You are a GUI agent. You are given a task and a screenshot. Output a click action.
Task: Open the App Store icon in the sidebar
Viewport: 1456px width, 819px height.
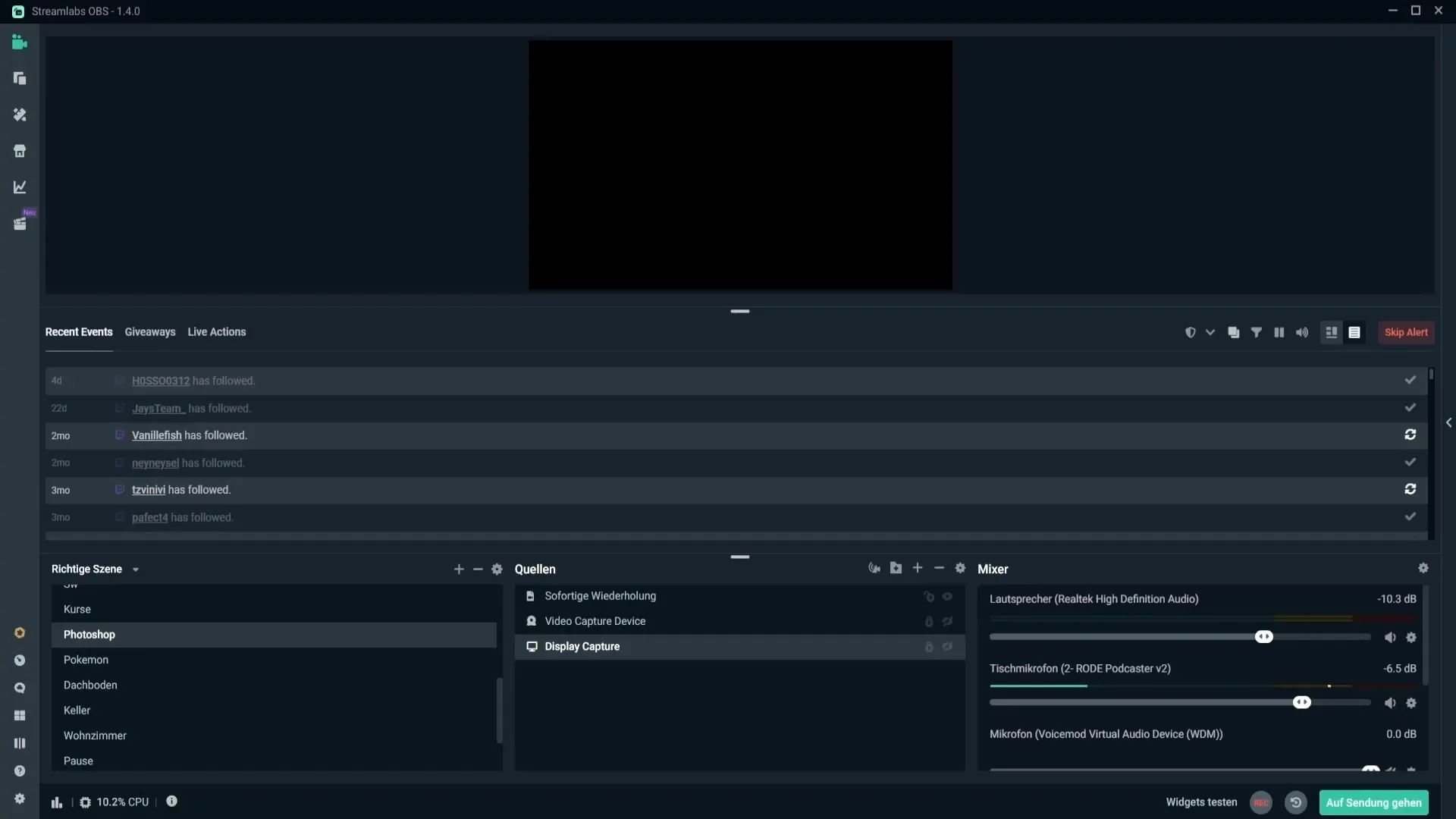pos(20,151)
